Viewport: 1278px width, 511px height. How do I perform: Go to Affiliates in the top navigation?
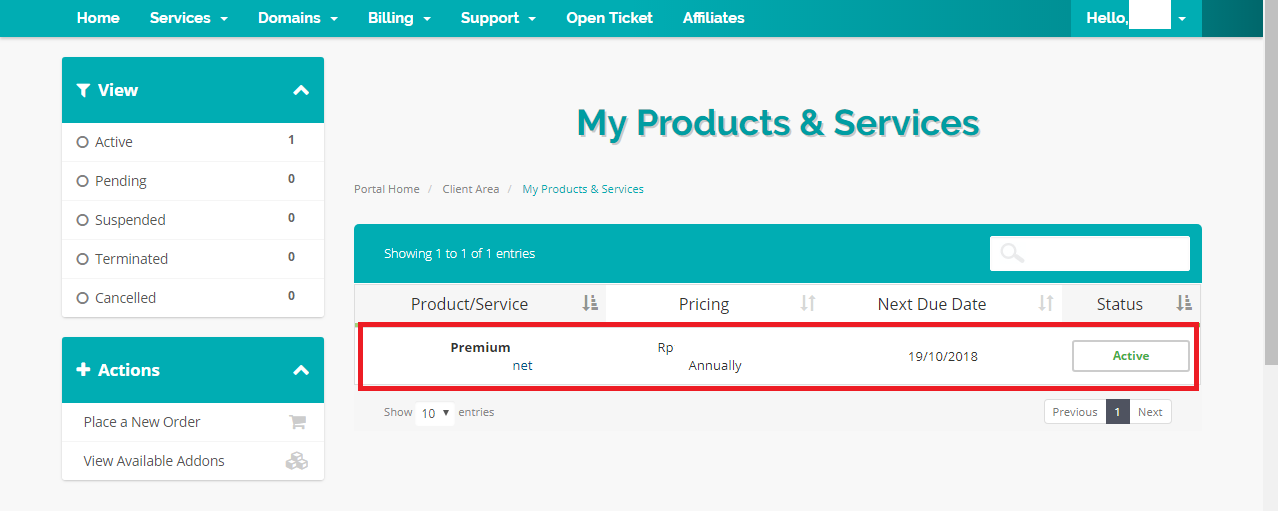713,18
